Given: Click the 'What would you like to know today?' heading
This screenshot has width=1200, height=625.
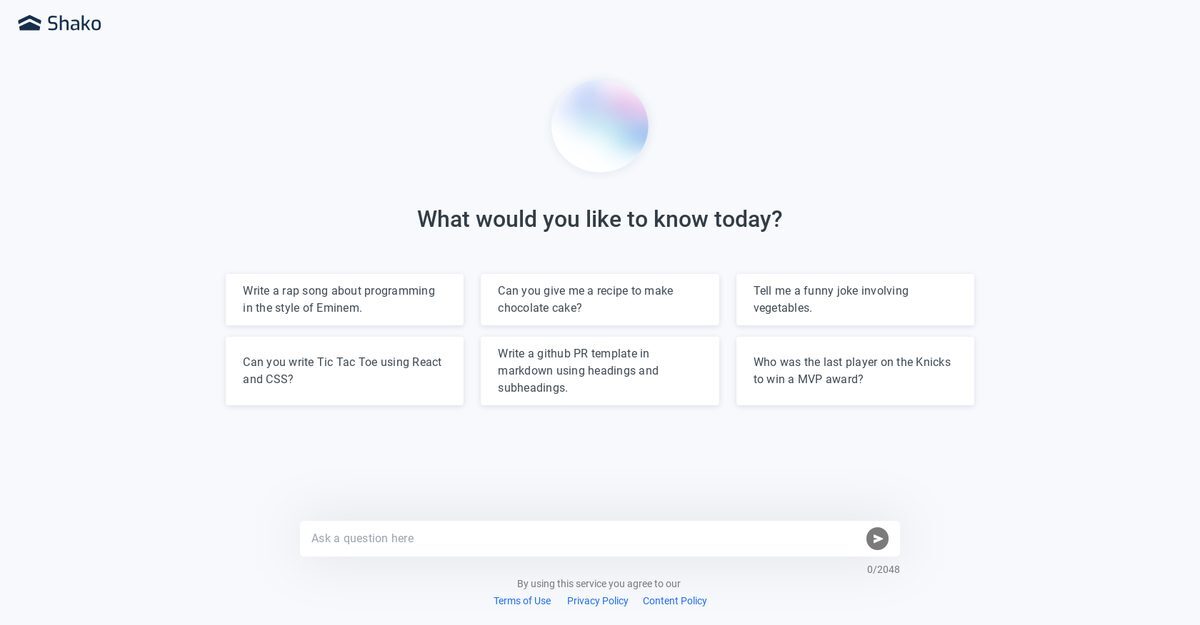Looking at the screenshot, I should 600,219.
